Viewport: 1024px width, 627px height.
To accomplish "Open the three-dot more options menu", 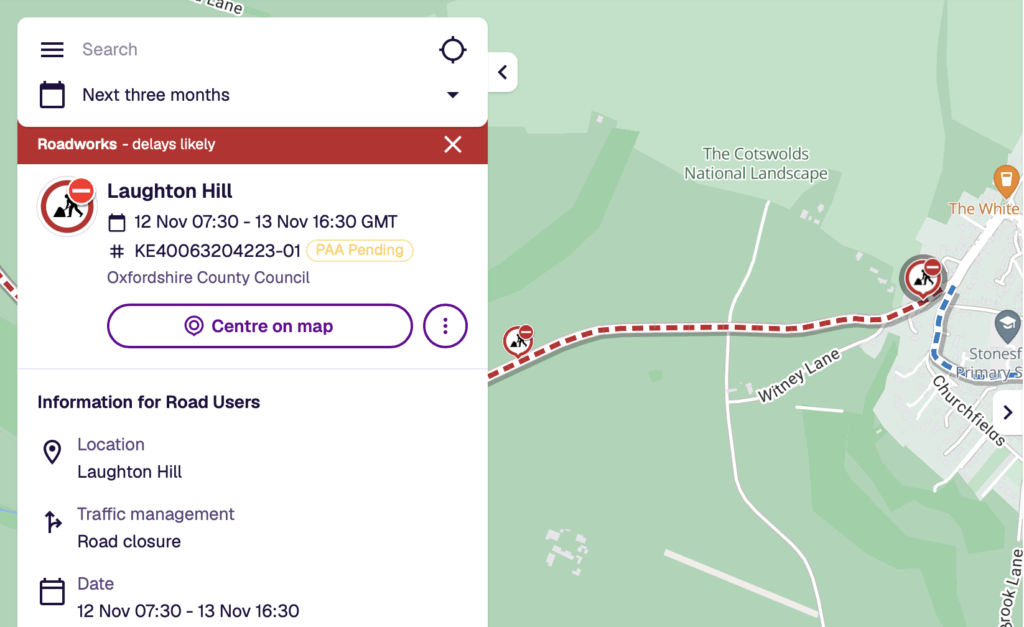I will pos(445,326).
